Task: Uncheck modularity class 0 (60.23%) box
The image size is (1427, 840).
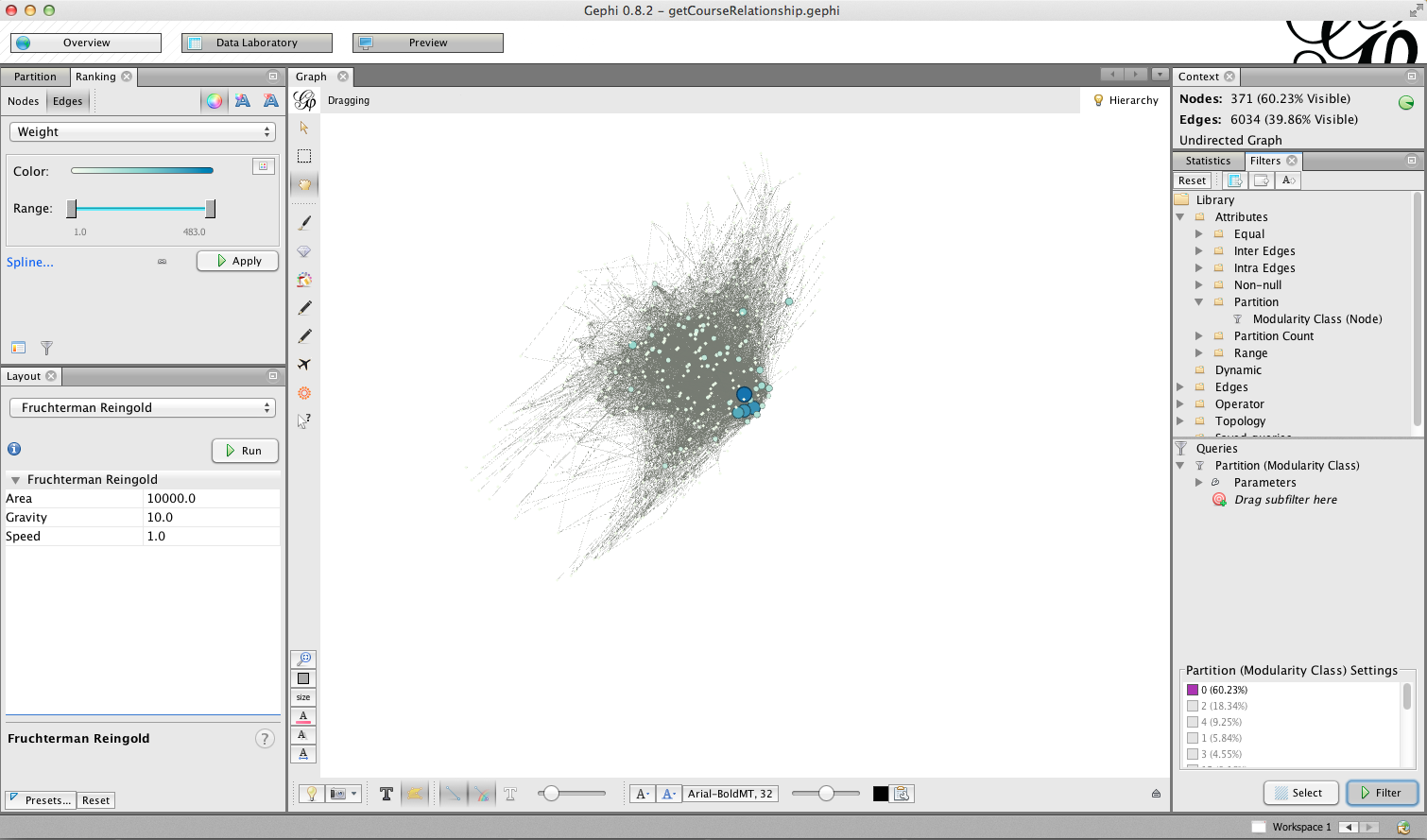Action: click(x=1193, y=690)
